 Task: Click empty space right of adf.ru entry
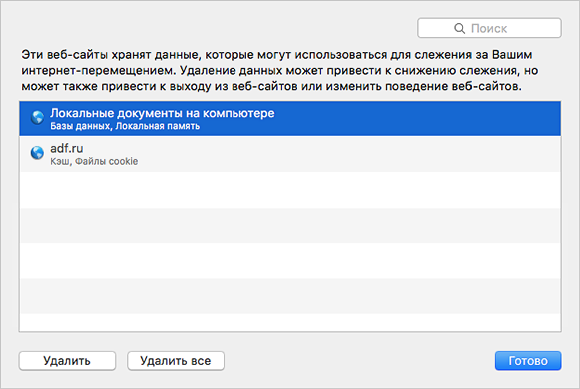(x=350, y=154)
